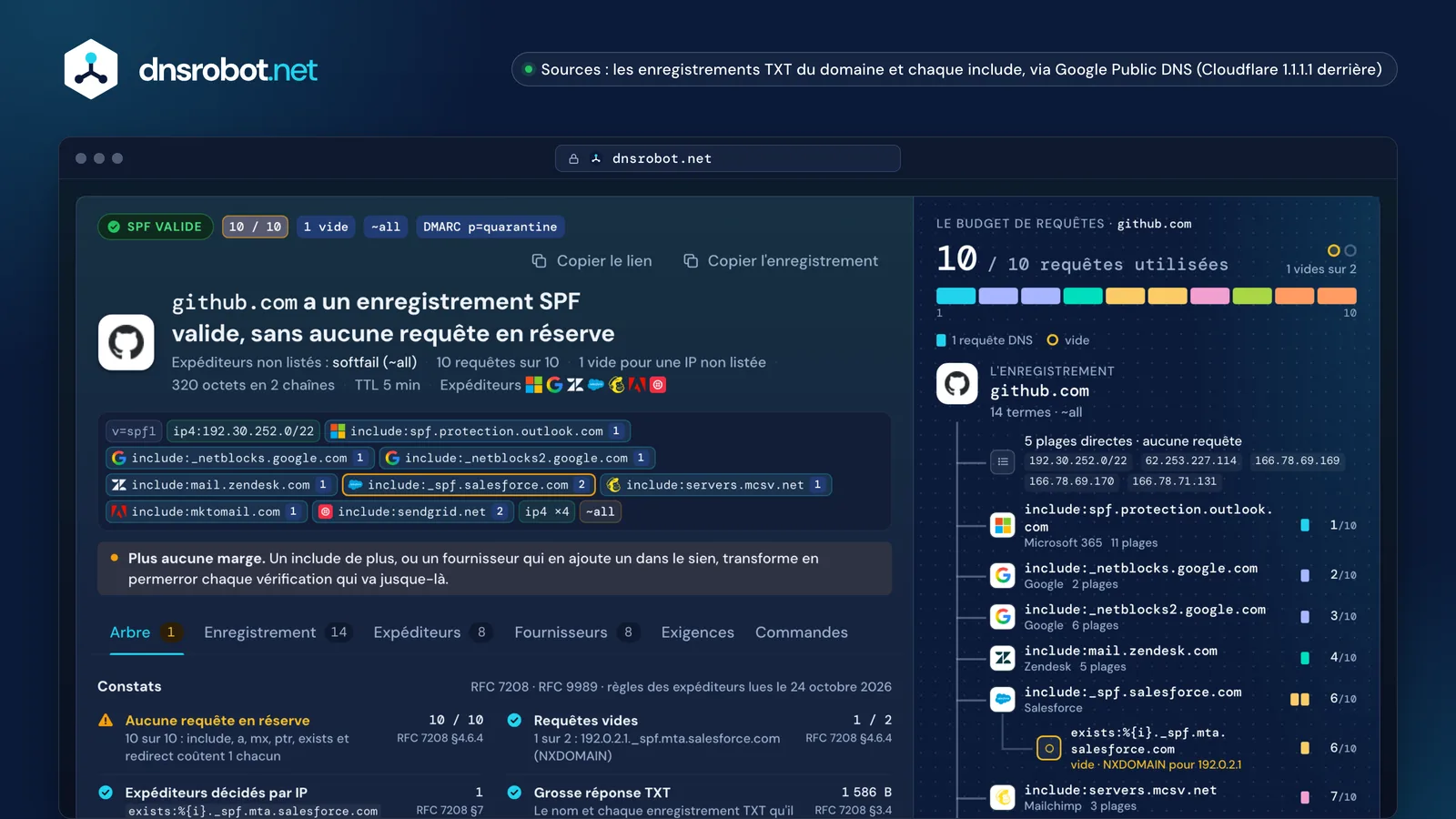The width and height of the screenshot is (1456, 819).
Task: Click the GitHub avatar beside the SPF headline
Action: point(126,342)
